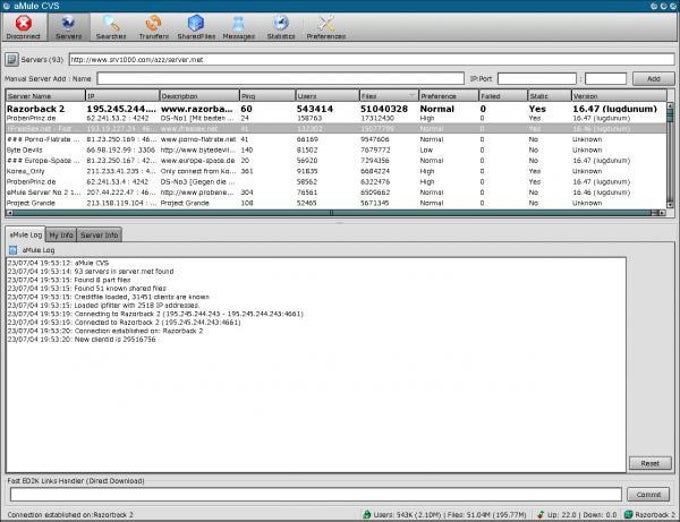The height and width of the screenshot is (522, 680).
Task: Sort by Description column header
Action: pyautogui.click(x=199, y=96)
